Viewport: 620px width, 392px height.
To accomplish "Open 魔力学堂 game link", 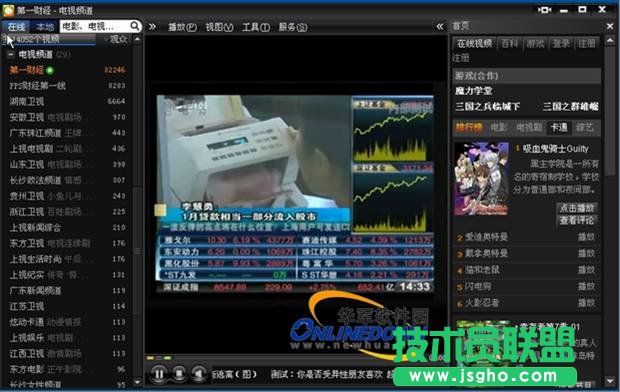I will coord(473,91).
